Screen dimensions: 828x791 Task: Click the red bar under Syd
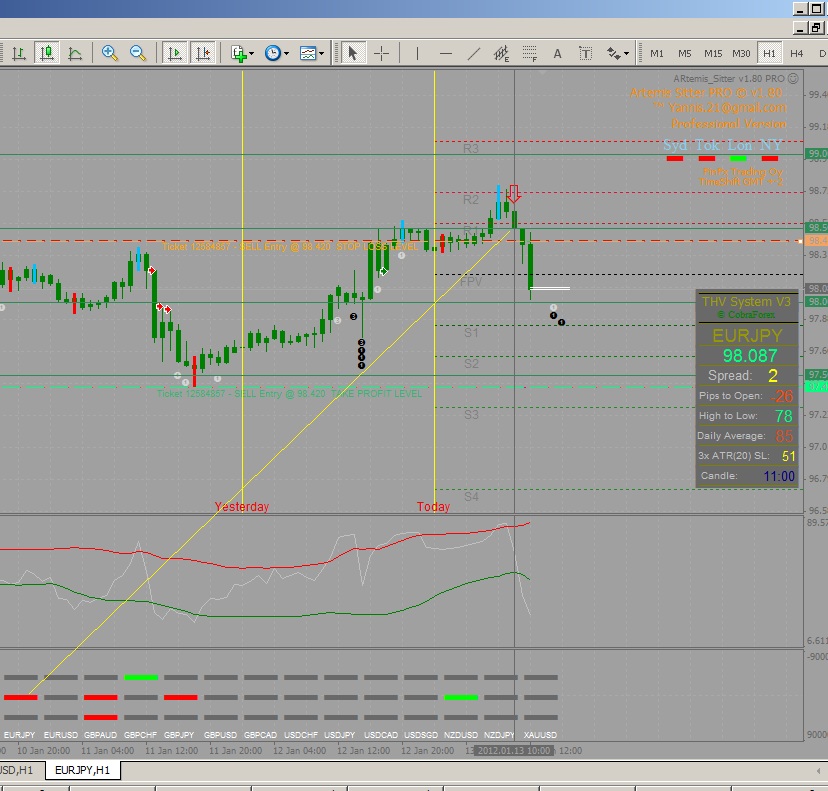675,158
